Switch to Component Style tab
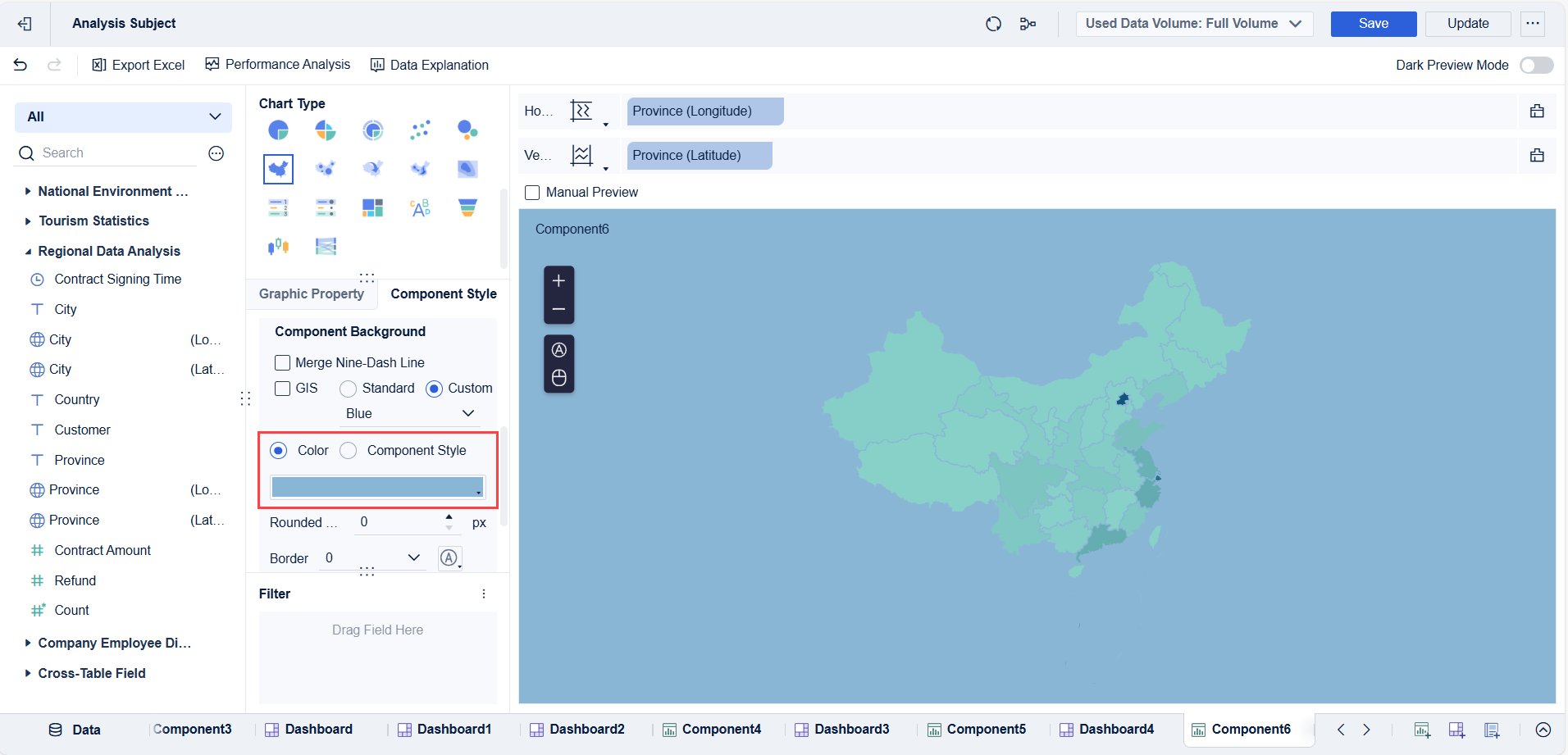This screenshot has height=755, width=1568. [444, 293]
